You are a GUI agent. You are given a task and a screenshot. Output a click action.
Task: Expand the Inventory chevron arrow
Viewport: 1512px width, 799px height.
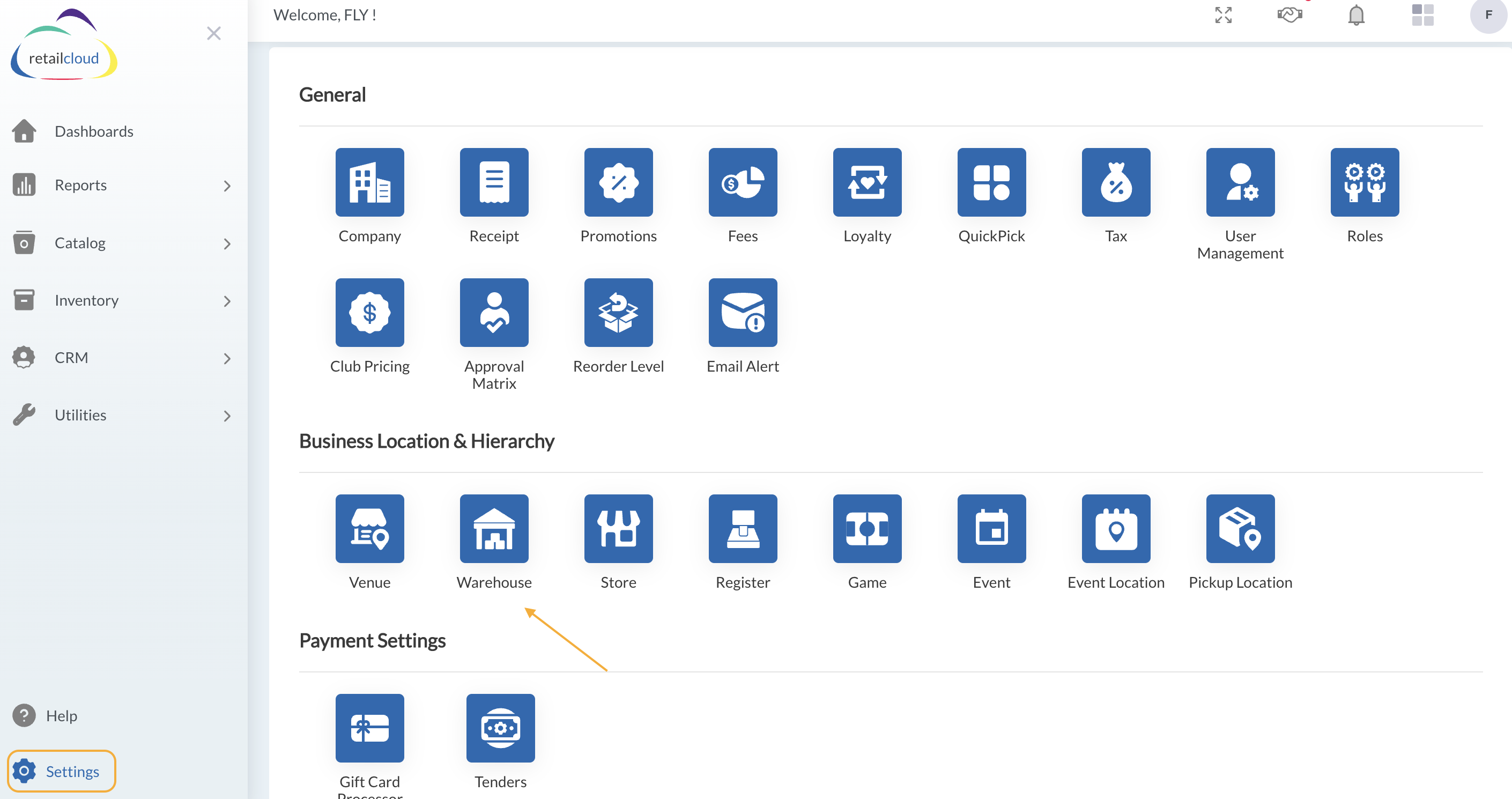click(227, 301)
